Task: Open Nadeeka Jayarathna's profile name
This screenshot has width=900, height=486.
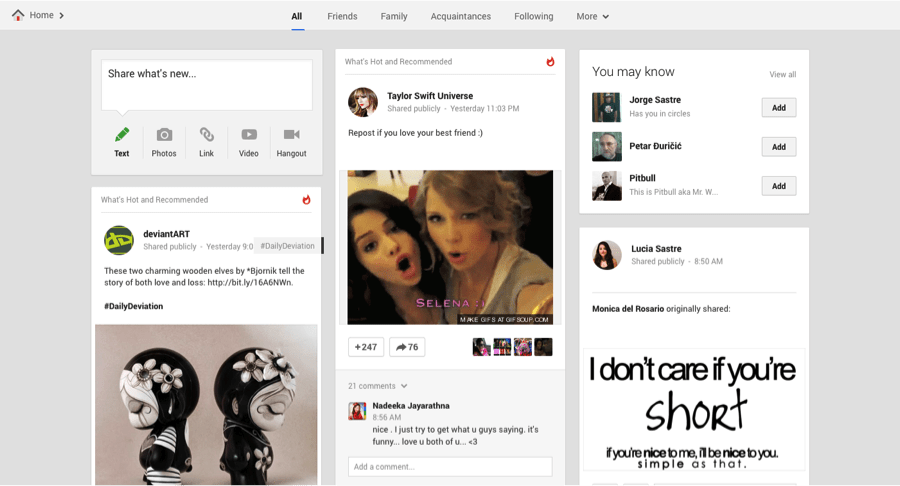Action: pyautogui.click(x=411, y=406)
